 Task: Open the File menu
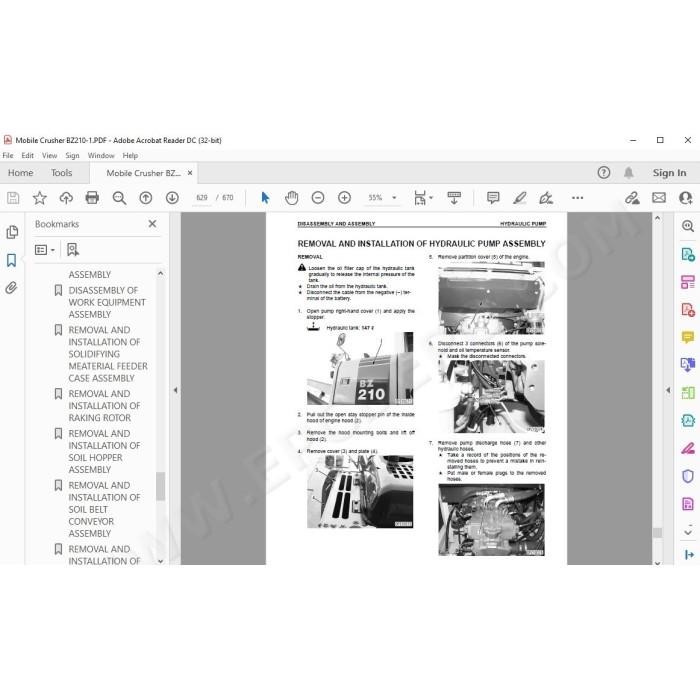(x=8, y=155)
